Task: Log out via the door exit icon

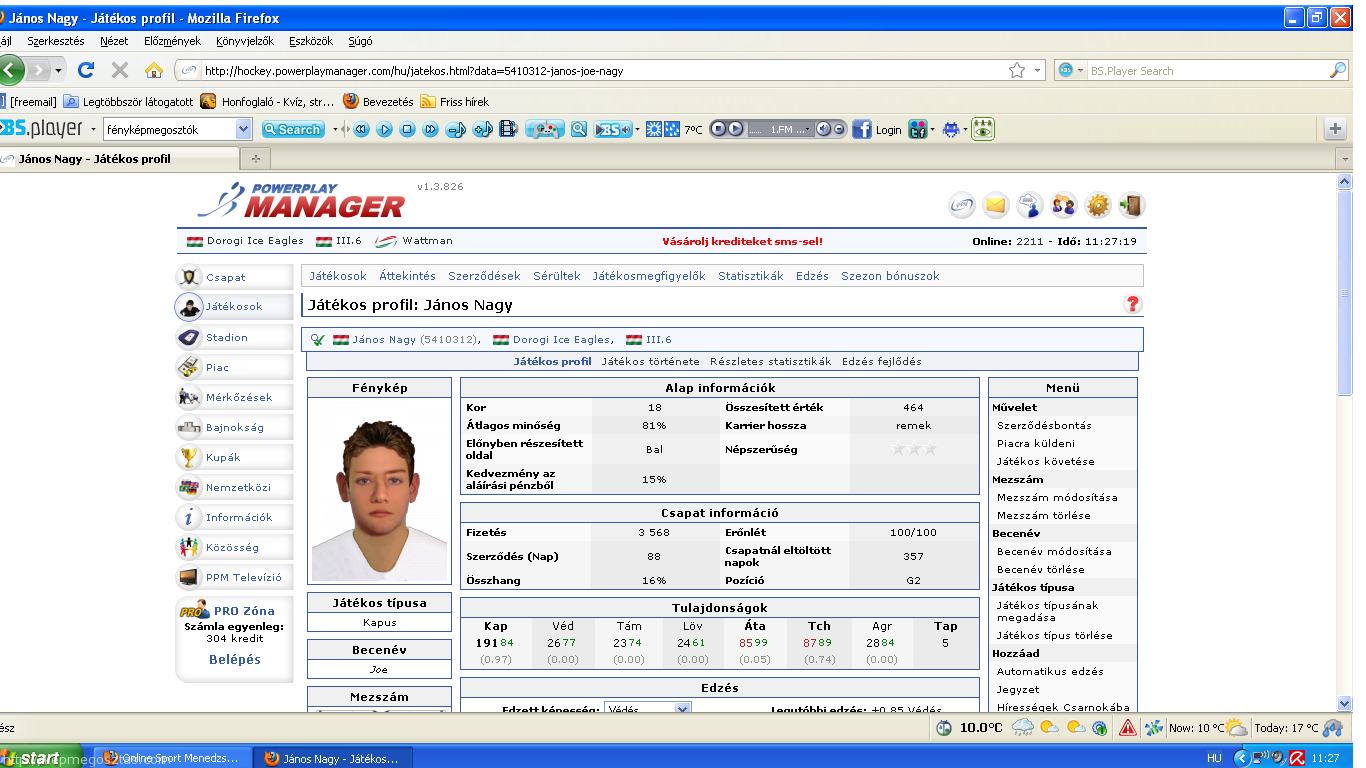Action: click(x=1132, y=206)
